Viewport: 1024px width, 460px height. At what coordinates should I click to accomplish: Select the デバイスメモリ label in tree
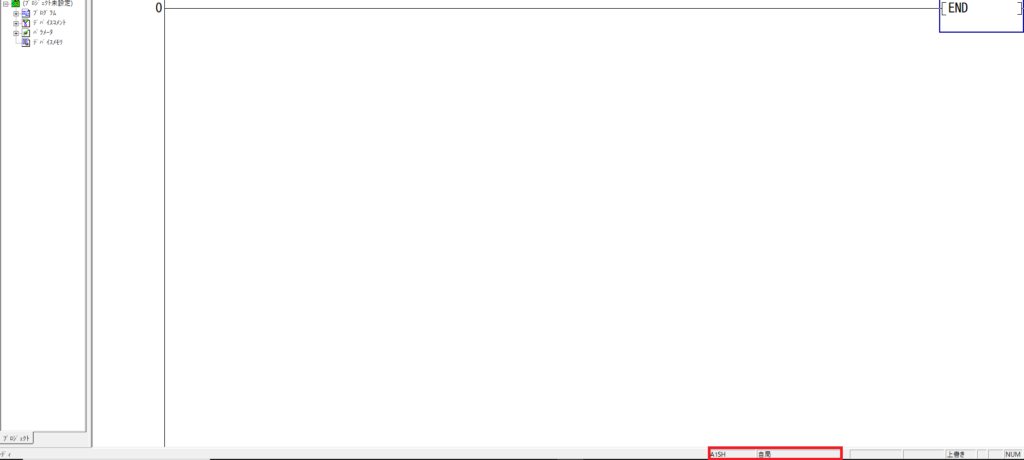pos(48,42)
